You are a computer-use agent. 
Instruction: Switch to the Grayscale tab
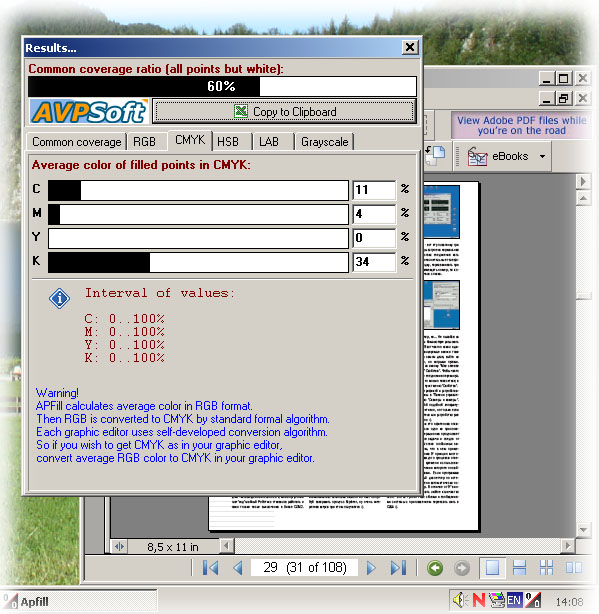[324, 142]
